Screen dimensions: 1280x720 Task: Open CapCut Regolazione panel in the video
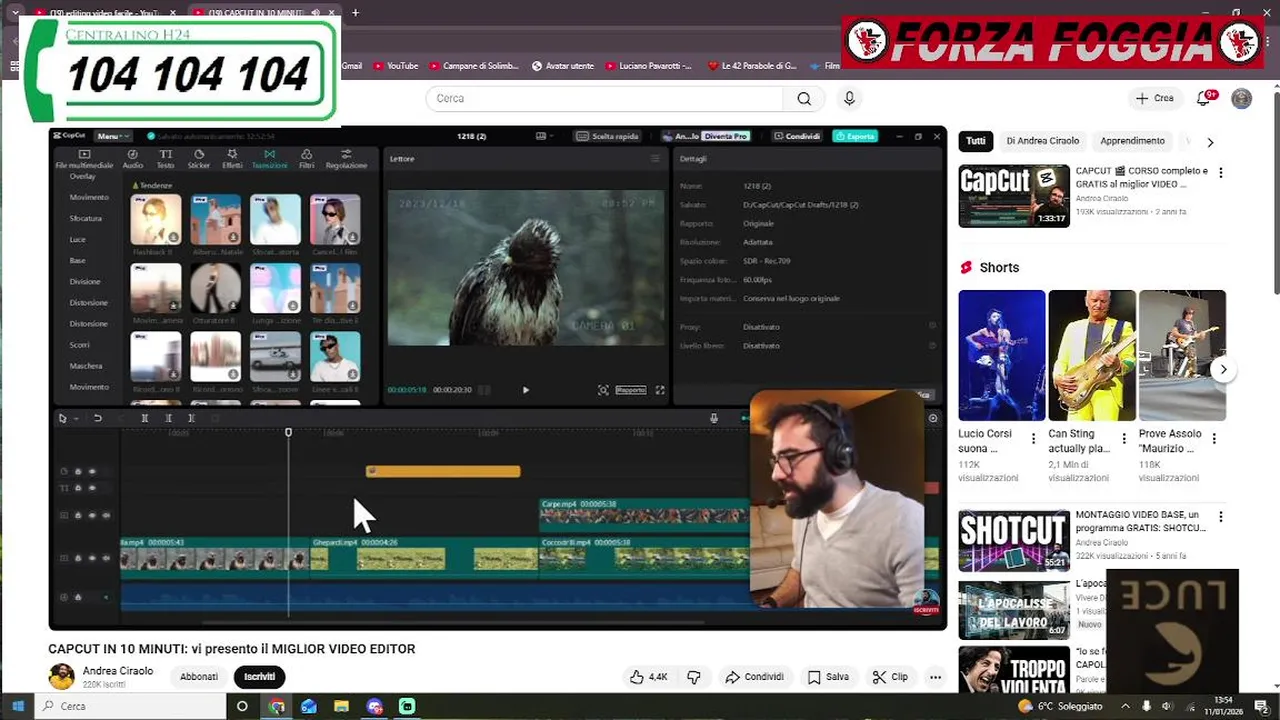tap(346, 159)
